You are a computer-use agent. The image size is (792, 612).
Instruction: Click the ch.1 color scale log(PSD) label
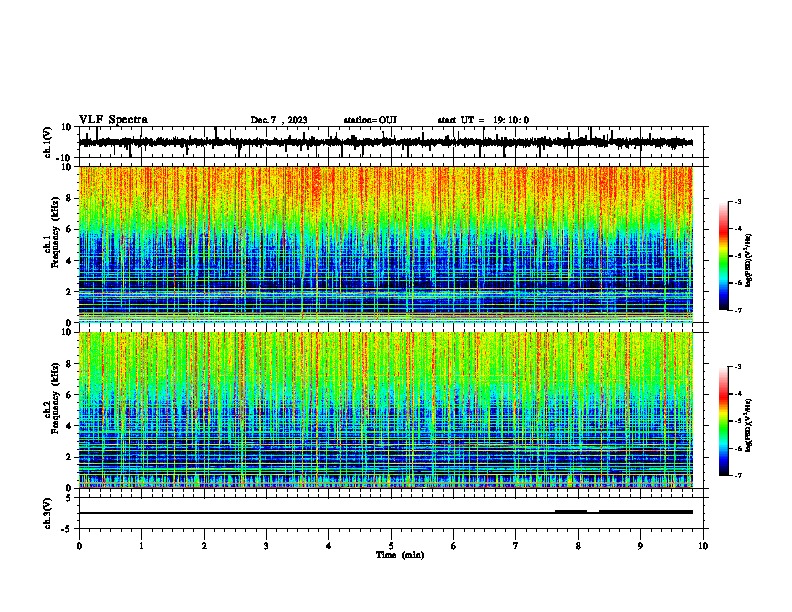(x=749, y=260)
